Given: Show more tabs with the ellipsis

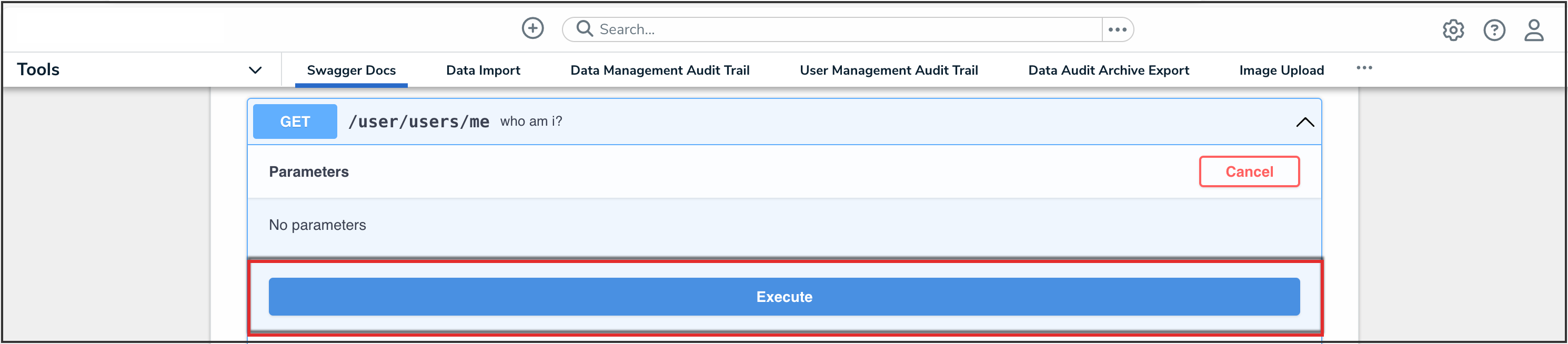Looking at the screenshot, I should pos(1364,68).
